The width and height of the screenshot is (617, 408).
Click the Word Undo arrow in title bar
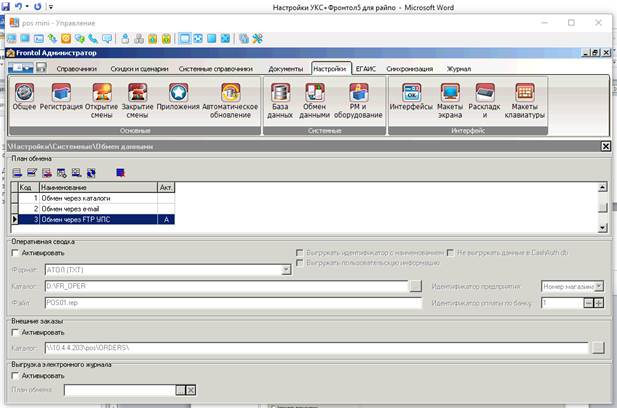[x=18, y=6]
